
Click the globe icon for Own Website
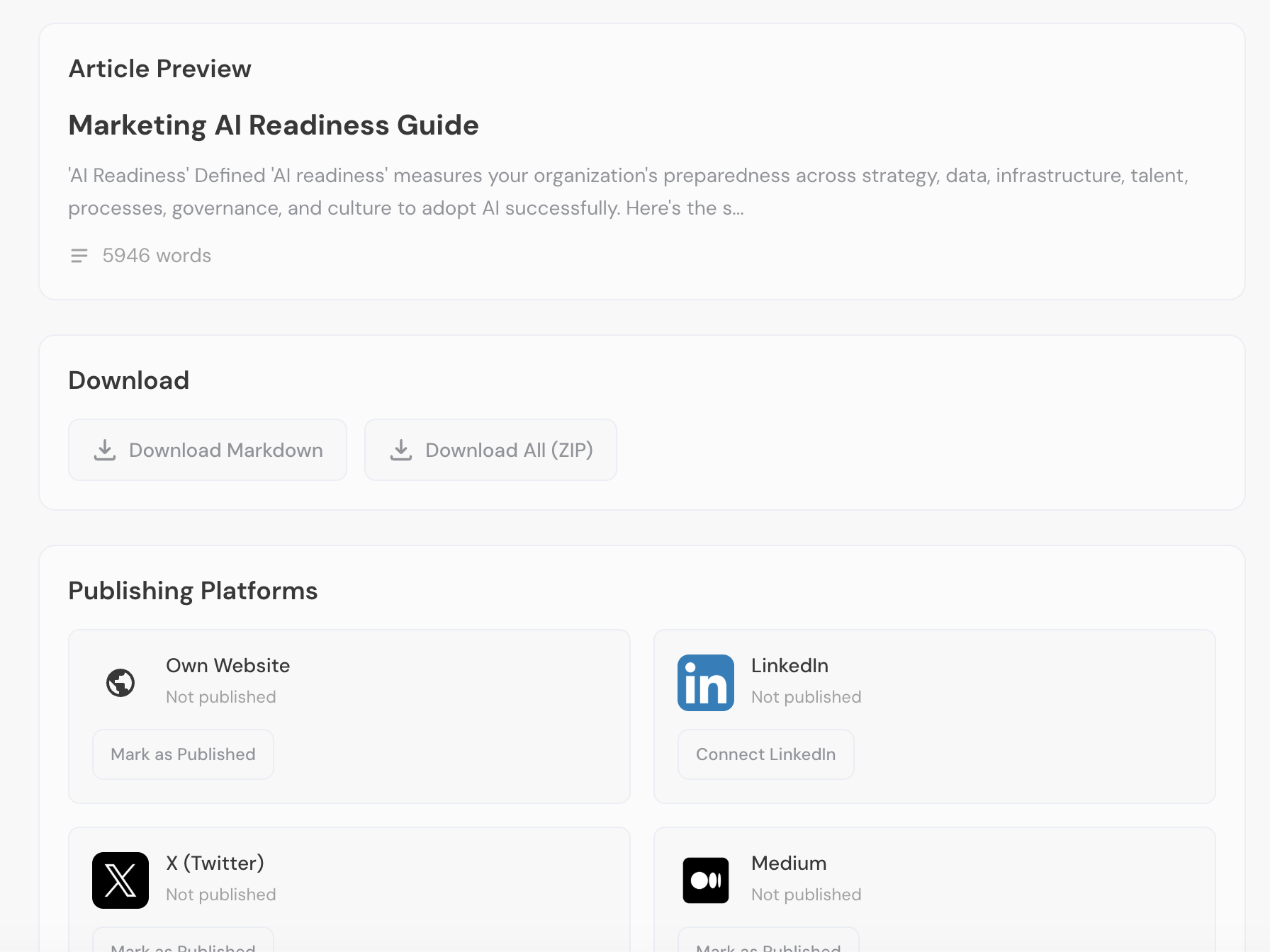pyautogui.click(x=120, y=682)
